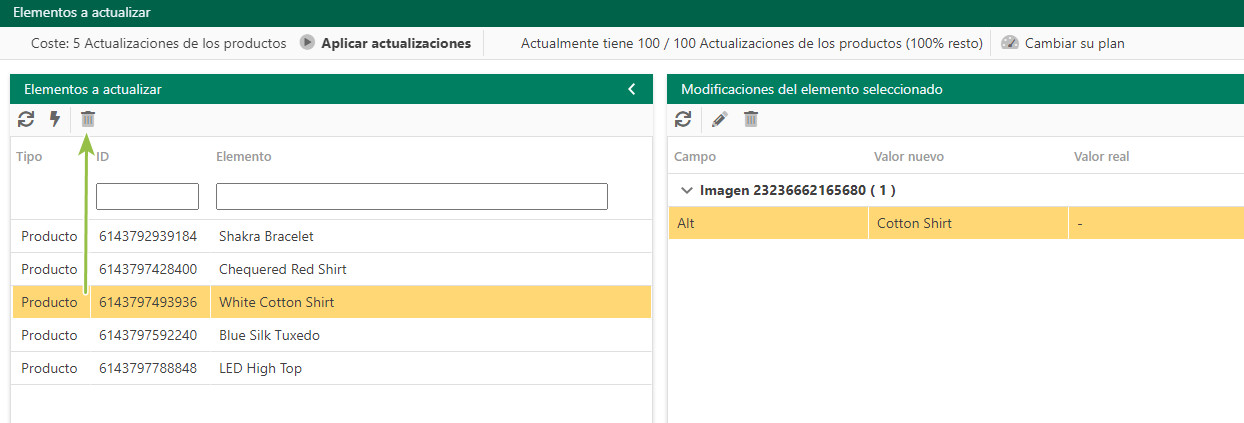Click the pencil edit icon
Viewport: 1244px width, 423px height.
(x=719, y=119)
